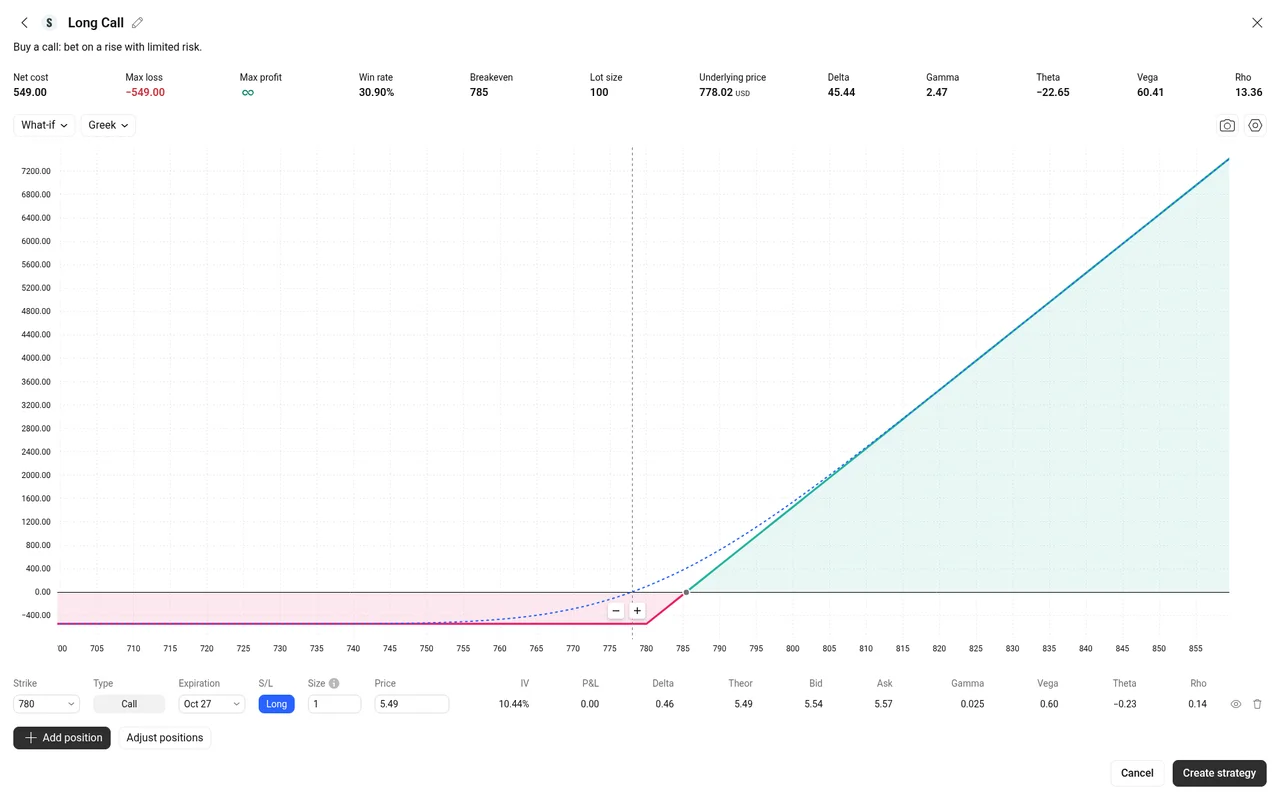
Task: Click the −400.00 y-axis label
Action: pos(34,615)
